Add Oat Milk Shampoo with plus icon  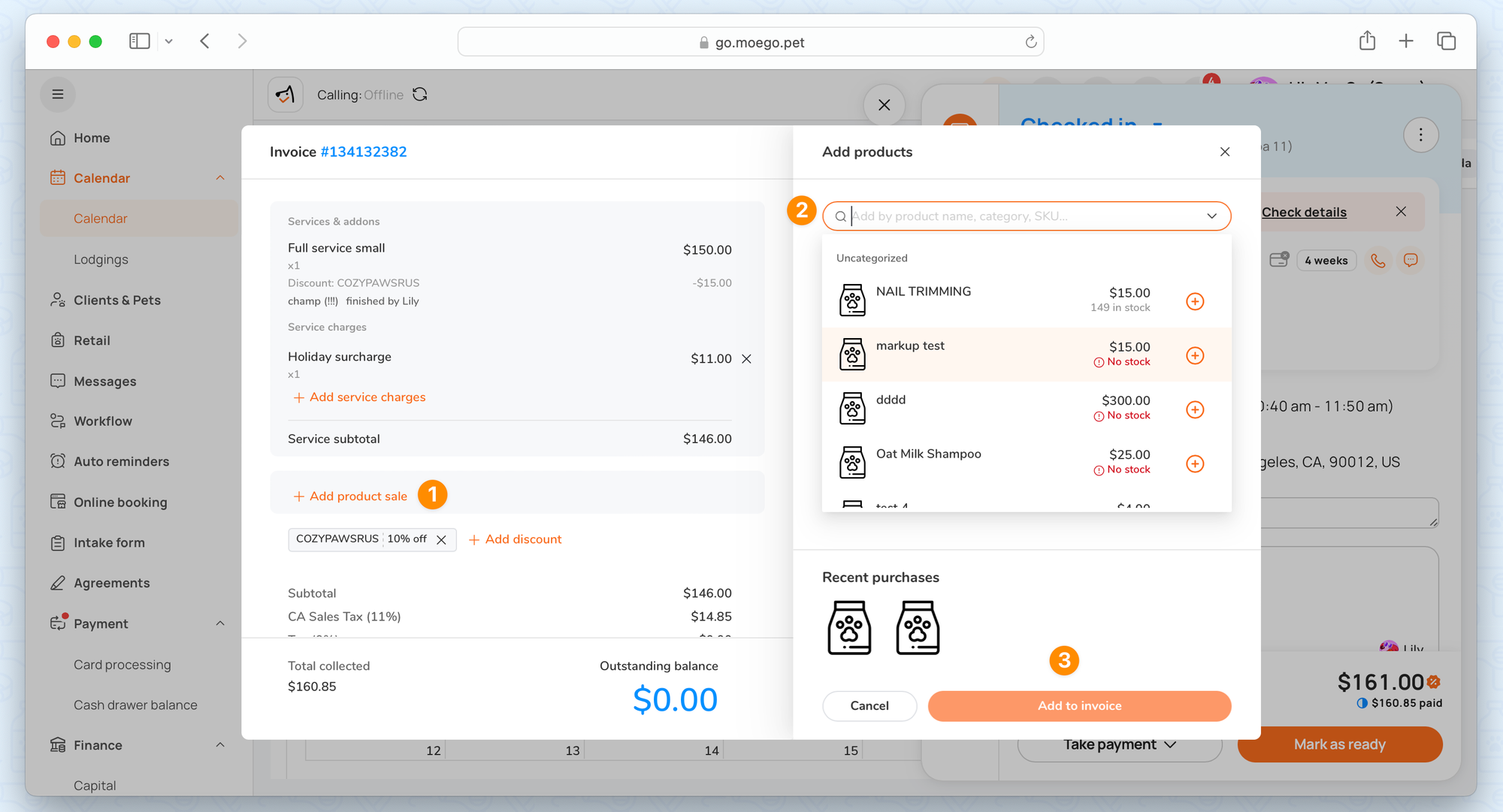1195,463
